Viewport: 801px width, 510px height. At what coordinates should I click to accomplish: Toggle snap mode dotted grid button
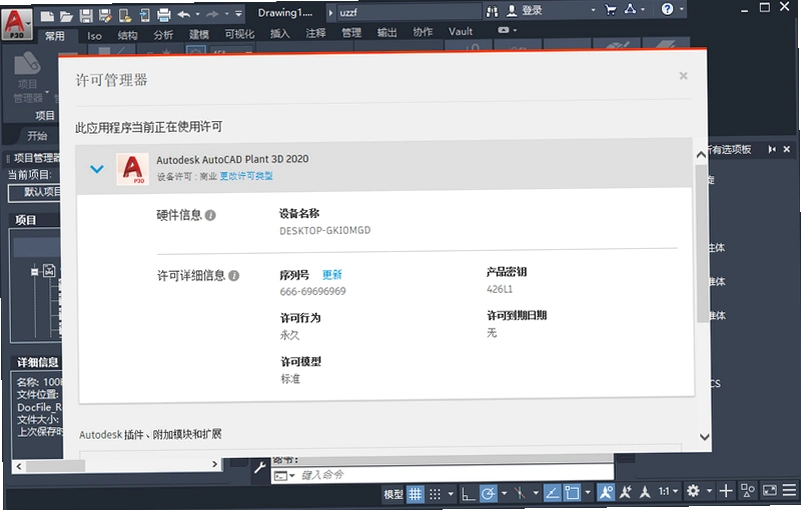435,494
